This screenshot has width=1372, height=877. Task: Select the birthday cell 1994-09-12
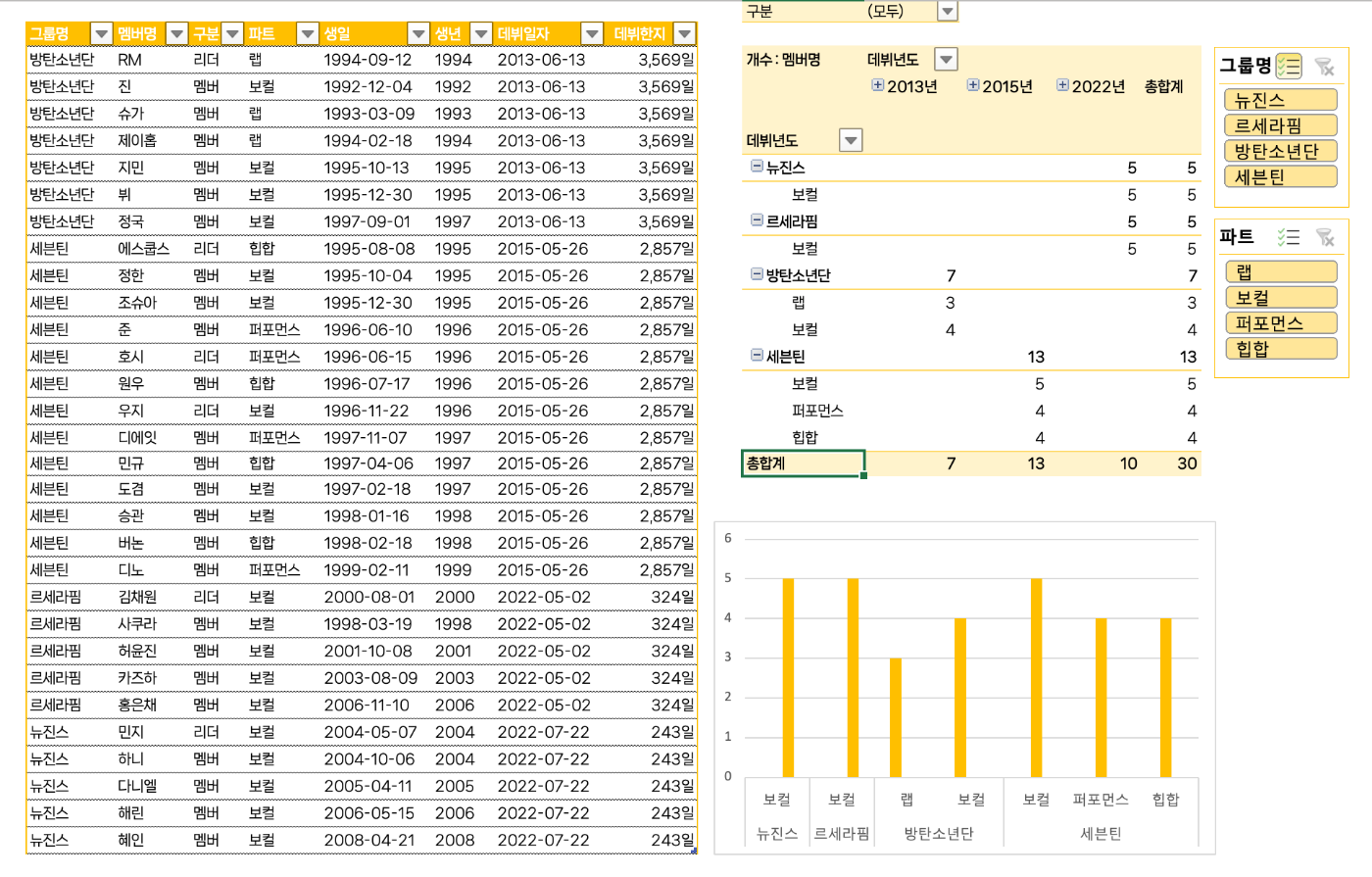[x=367, y=60]
